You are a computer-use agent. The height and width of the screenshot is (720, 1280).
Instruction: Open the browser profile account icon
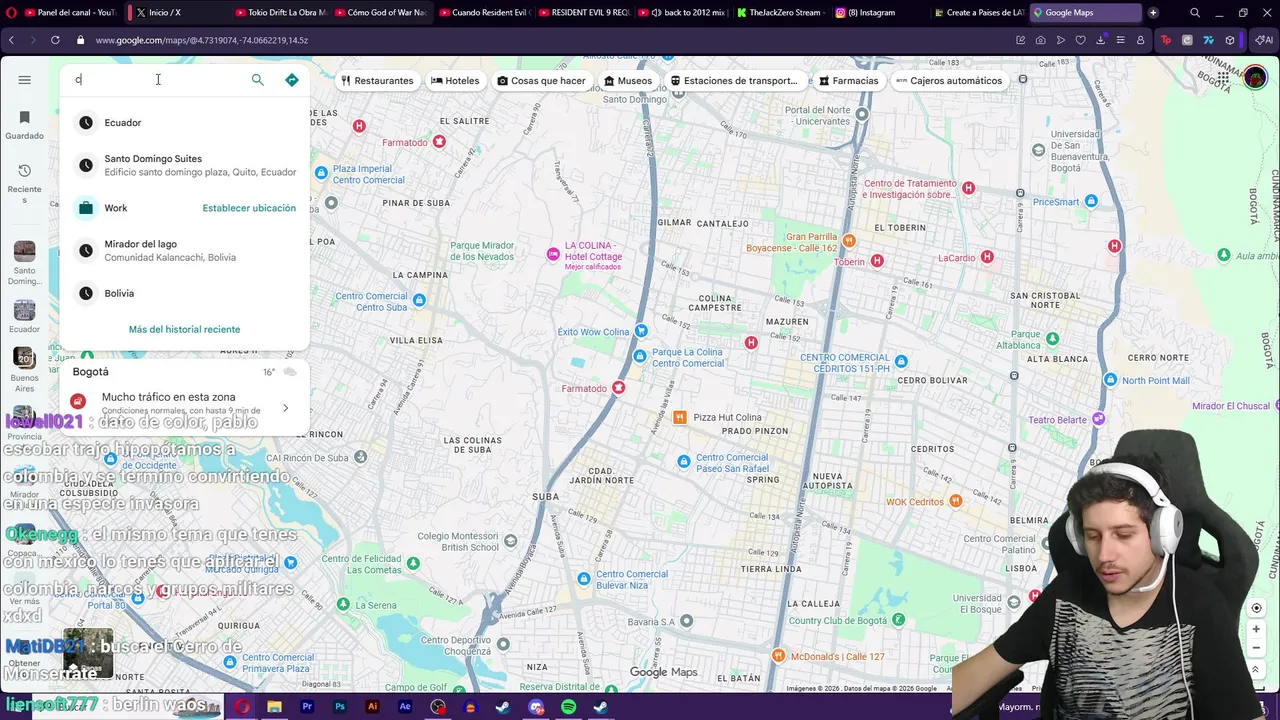1140,40
